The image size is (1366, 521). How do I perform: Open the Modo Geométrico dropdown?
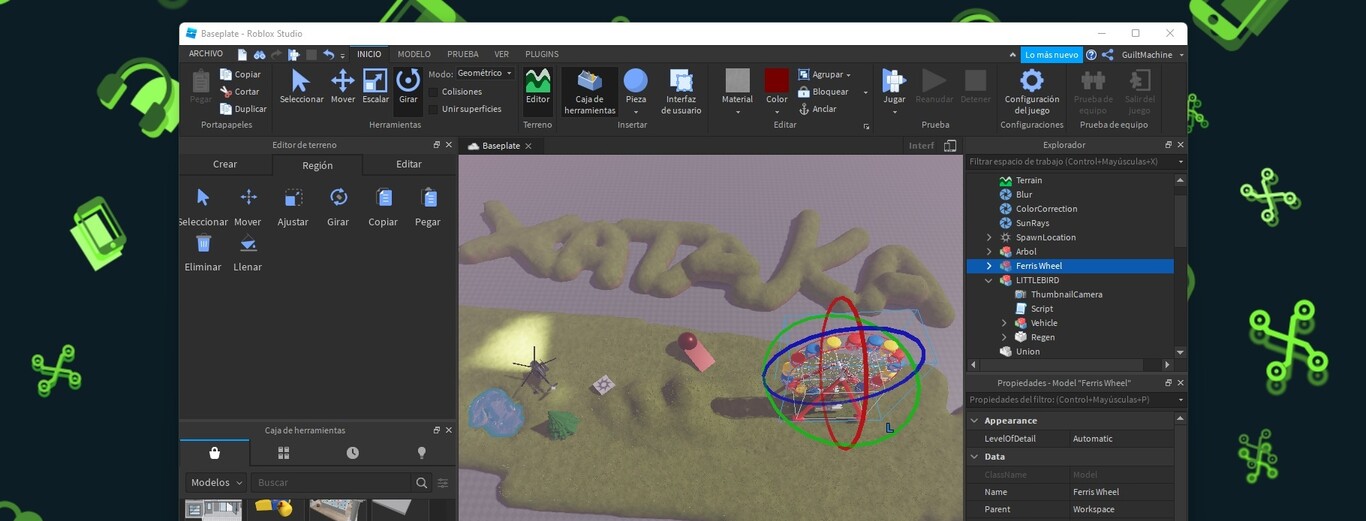click(x=485, y=74)
